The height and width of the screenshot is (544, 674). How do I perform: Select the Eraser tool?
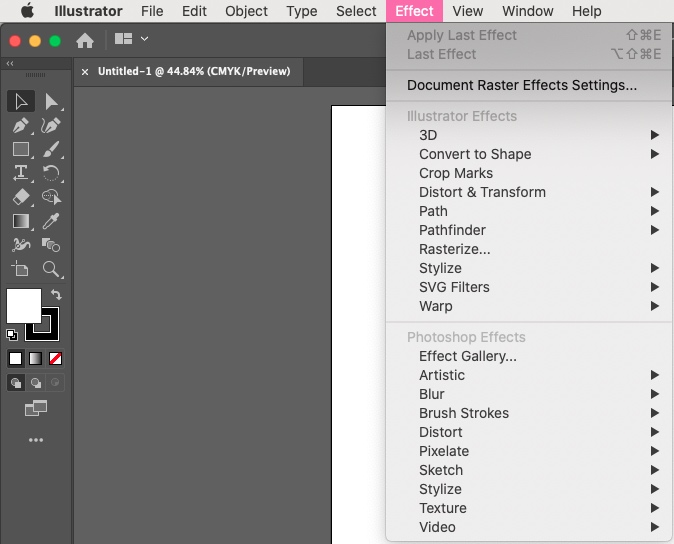pyautogui.click(x=21, y=197)
